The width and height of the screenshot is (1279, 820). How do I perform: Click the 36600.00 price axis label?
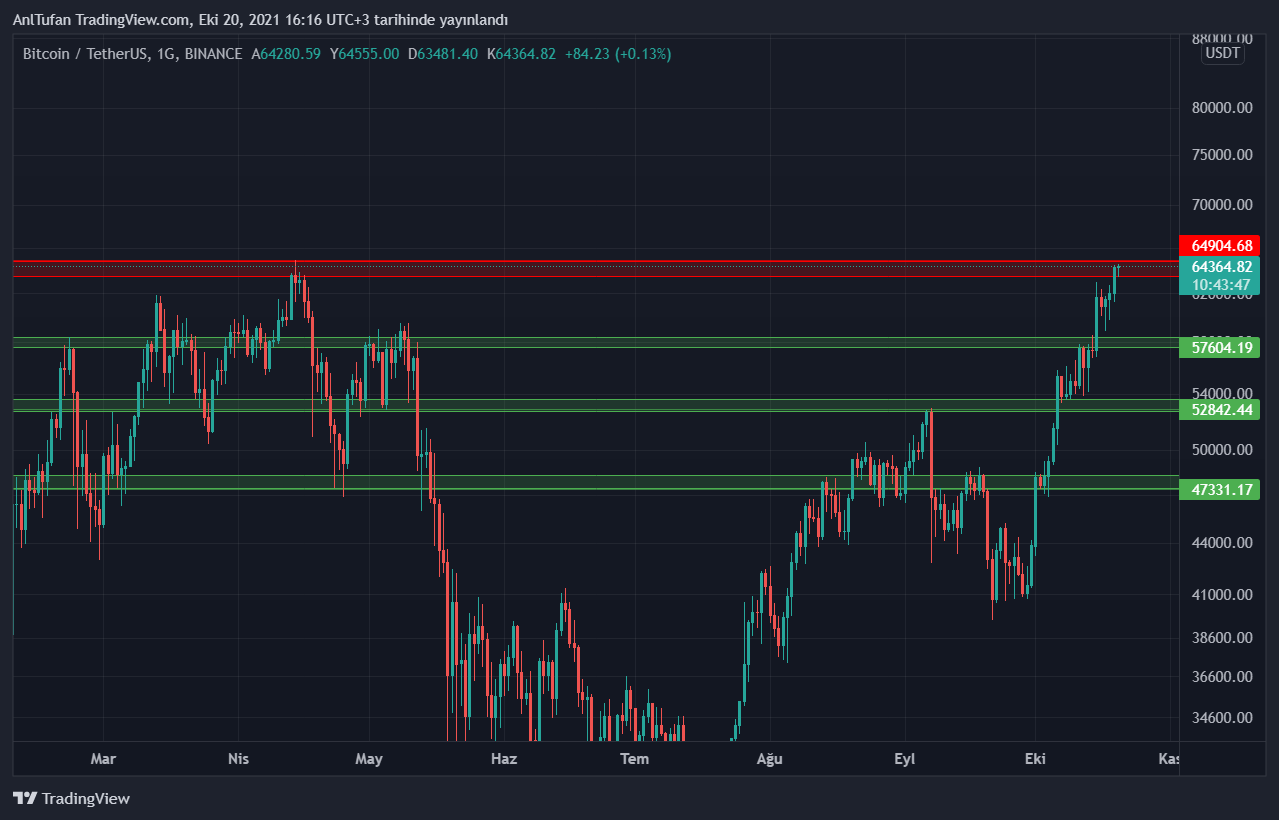[x=1220, y=677]
